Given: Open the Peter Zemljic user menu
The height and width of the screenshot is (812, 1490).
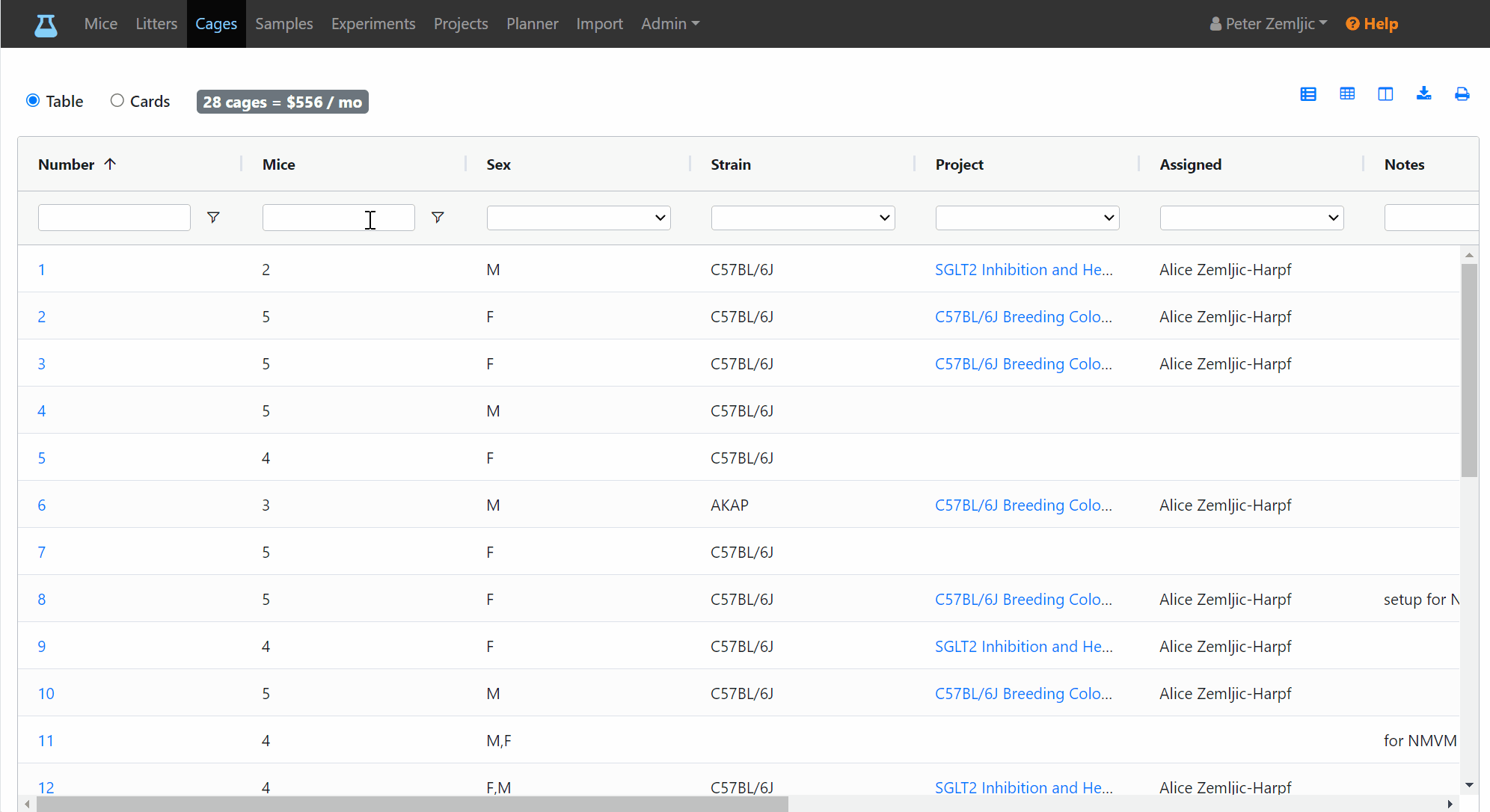Looking at the screenshot, I should tap(1269, 24).
